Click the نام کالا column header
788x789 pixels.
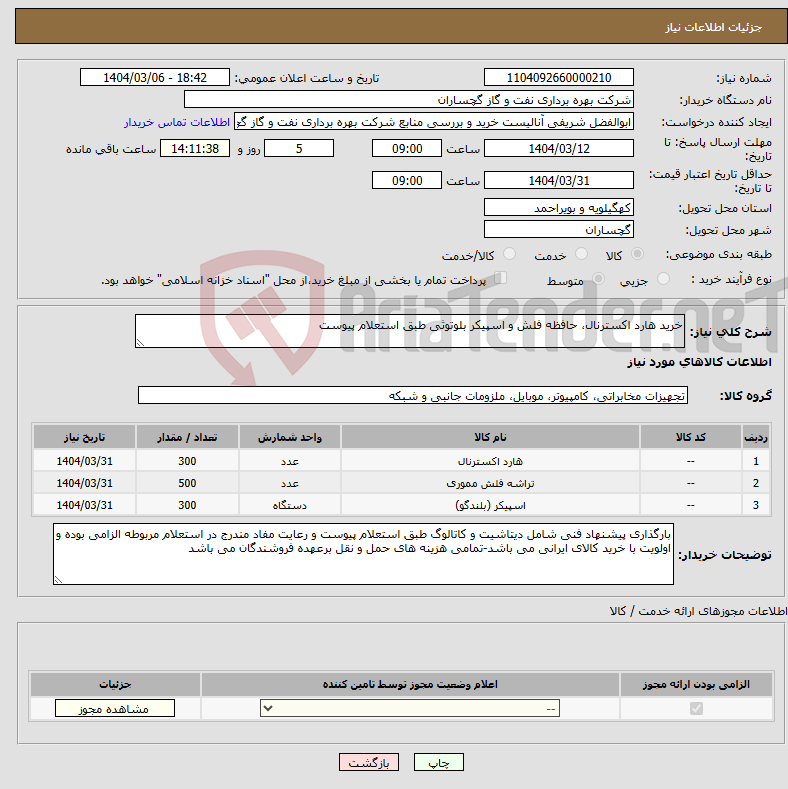[x=490, y=437]
